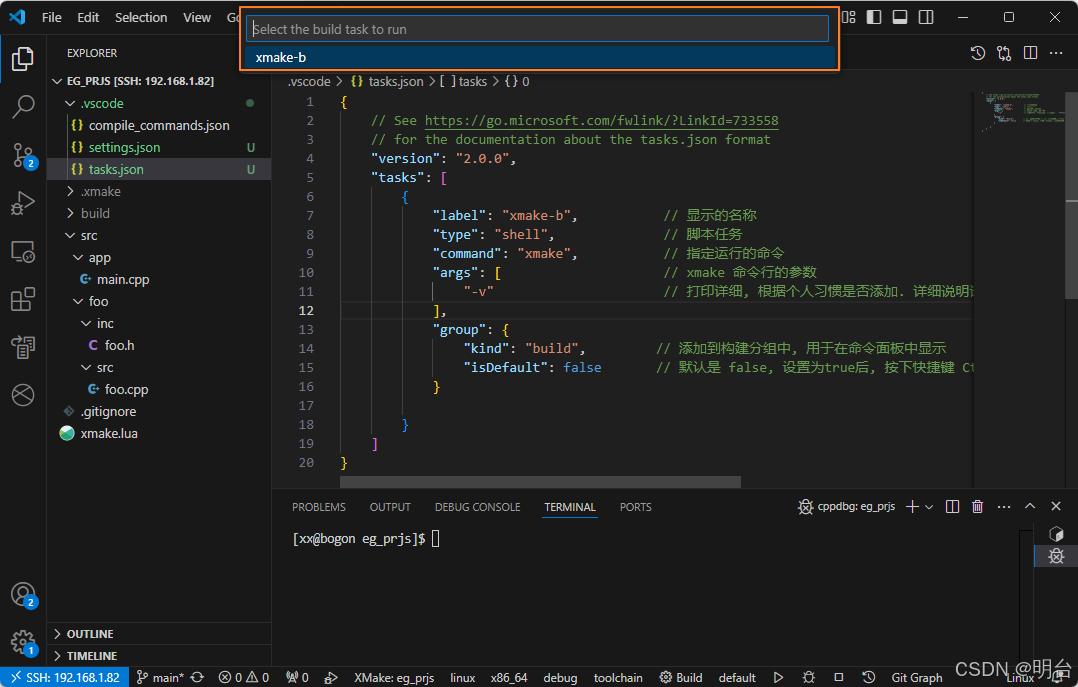Image resolution: width=1078 pixels, height=687 pixels.
Task: Focus the 'Select the build task to run' input
Action: tap(537, 29)
